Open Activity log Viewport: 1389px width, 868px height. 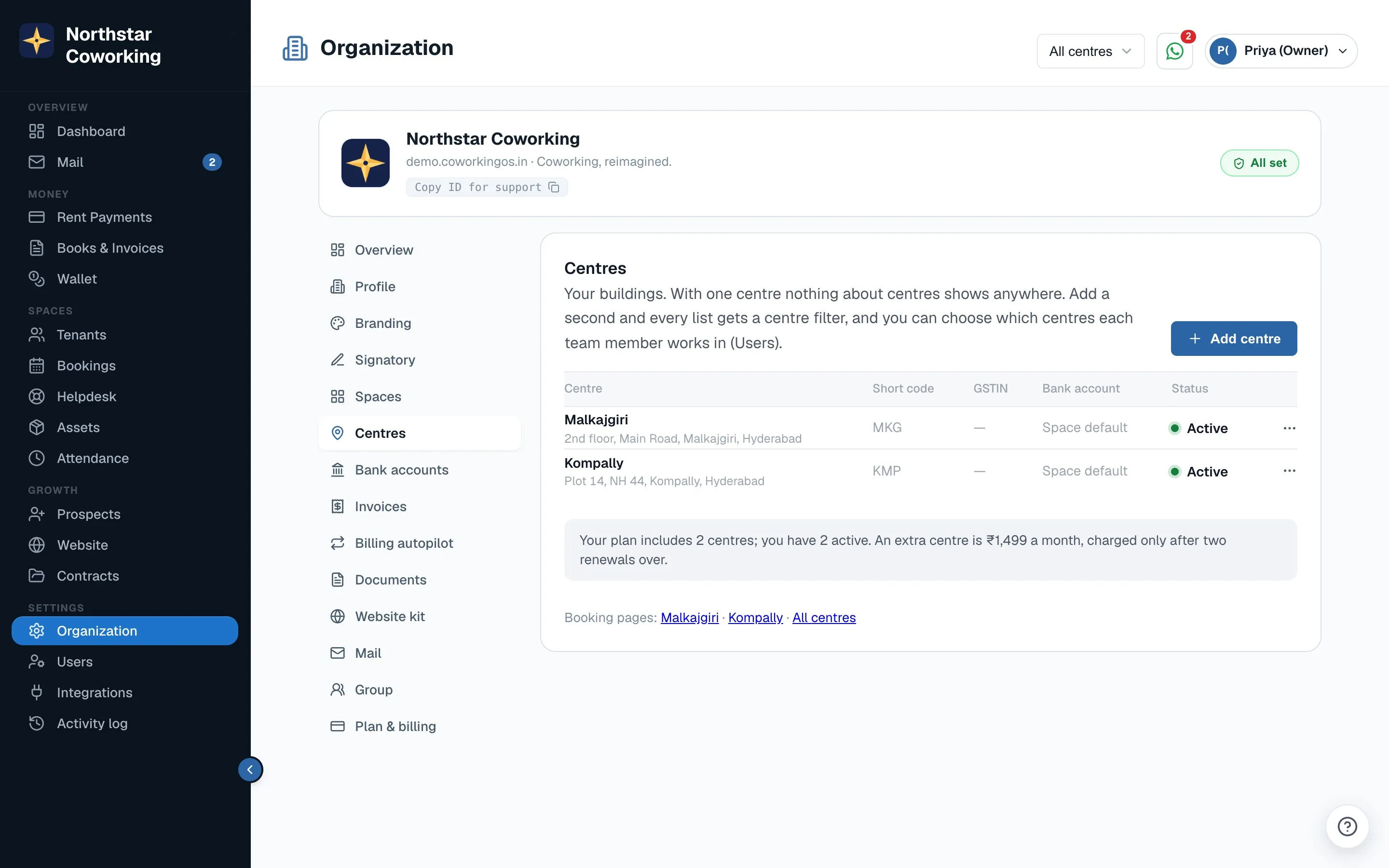click(125, 724)
